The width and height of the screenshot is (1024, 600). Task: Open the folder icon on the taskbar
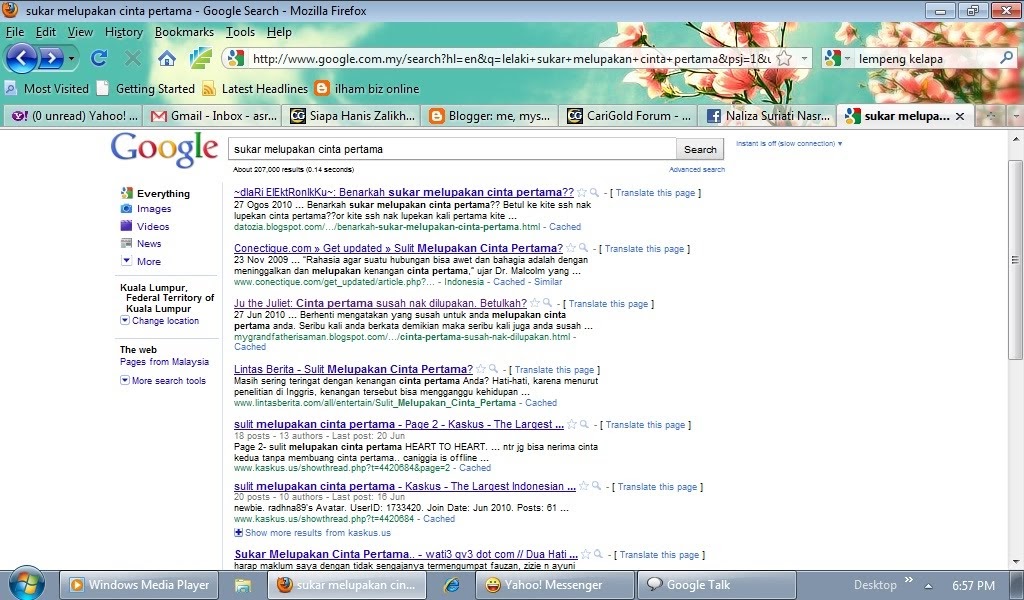click(x=243, y=585)
